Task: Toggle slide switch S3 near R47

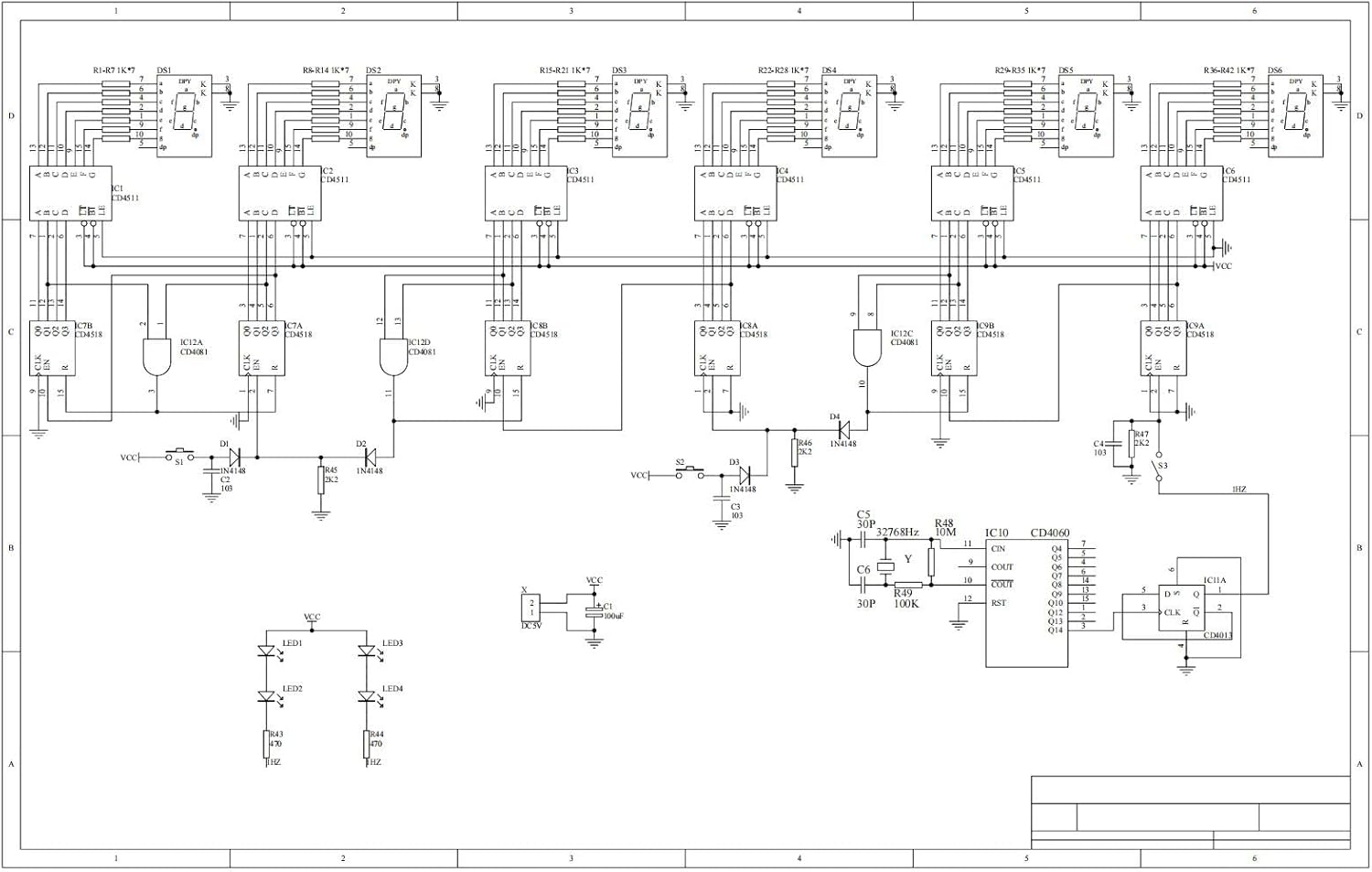Action: (x=1157, y=467)
